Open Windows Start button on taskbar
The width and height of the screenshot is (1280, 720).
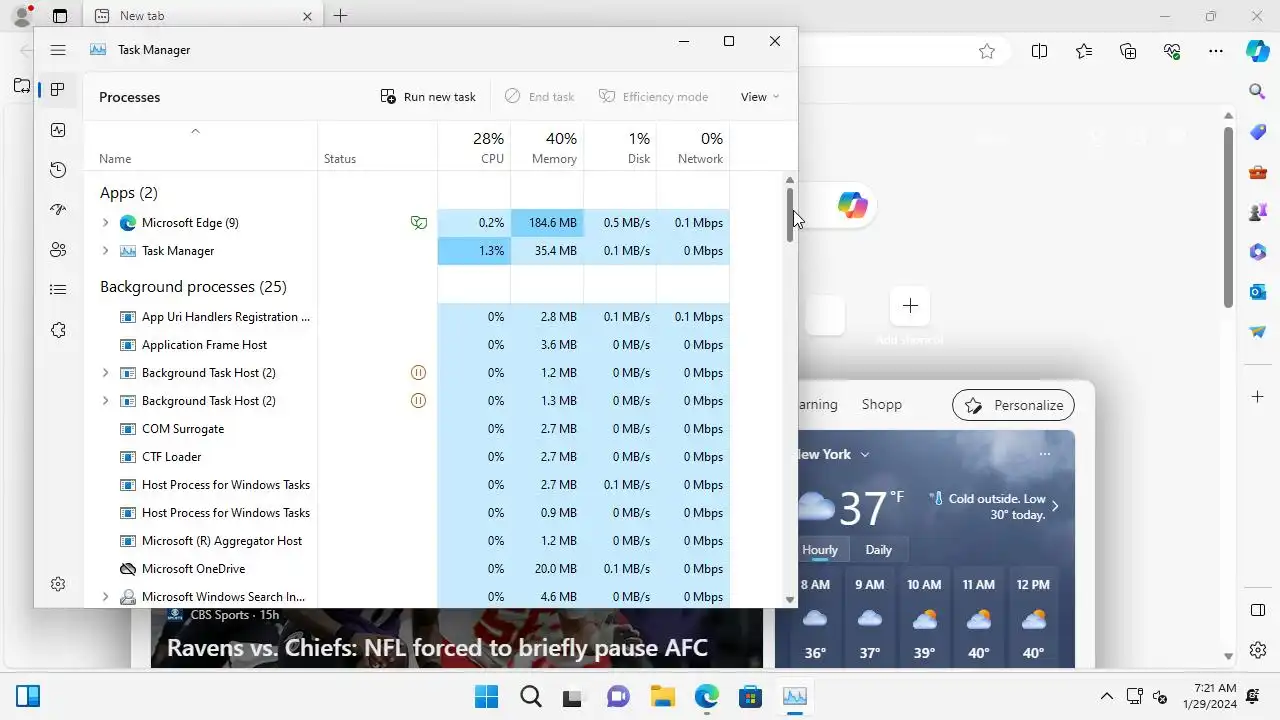coord(486,697)
